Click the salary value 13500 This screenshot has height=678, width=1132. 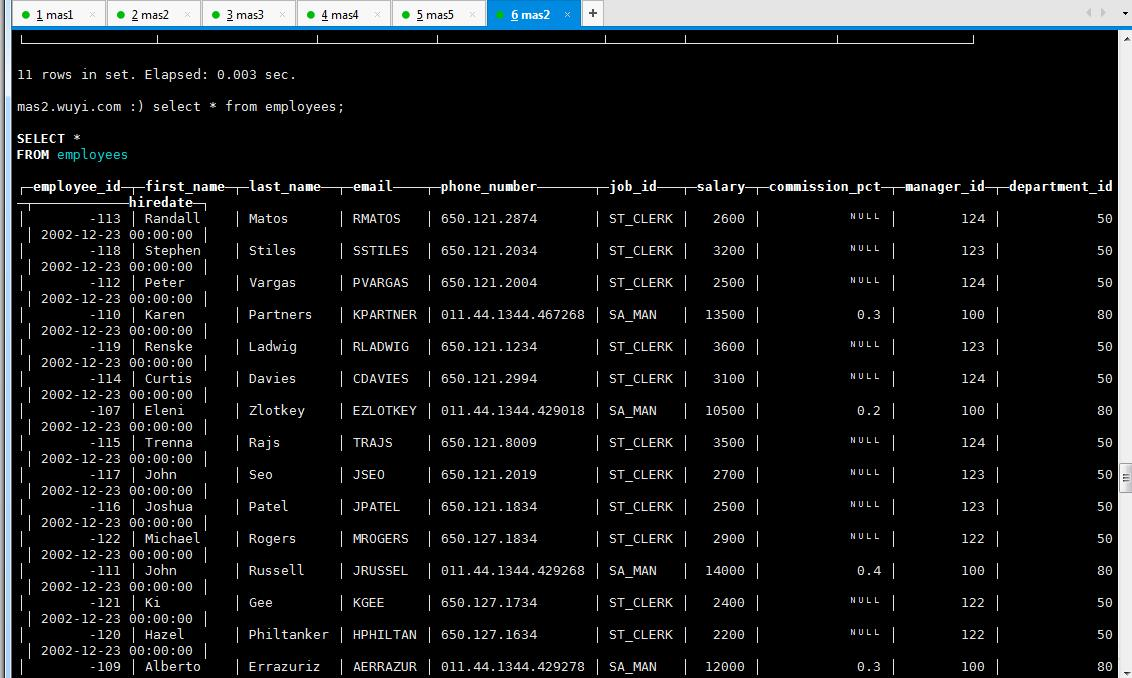[x=725, y=315]
